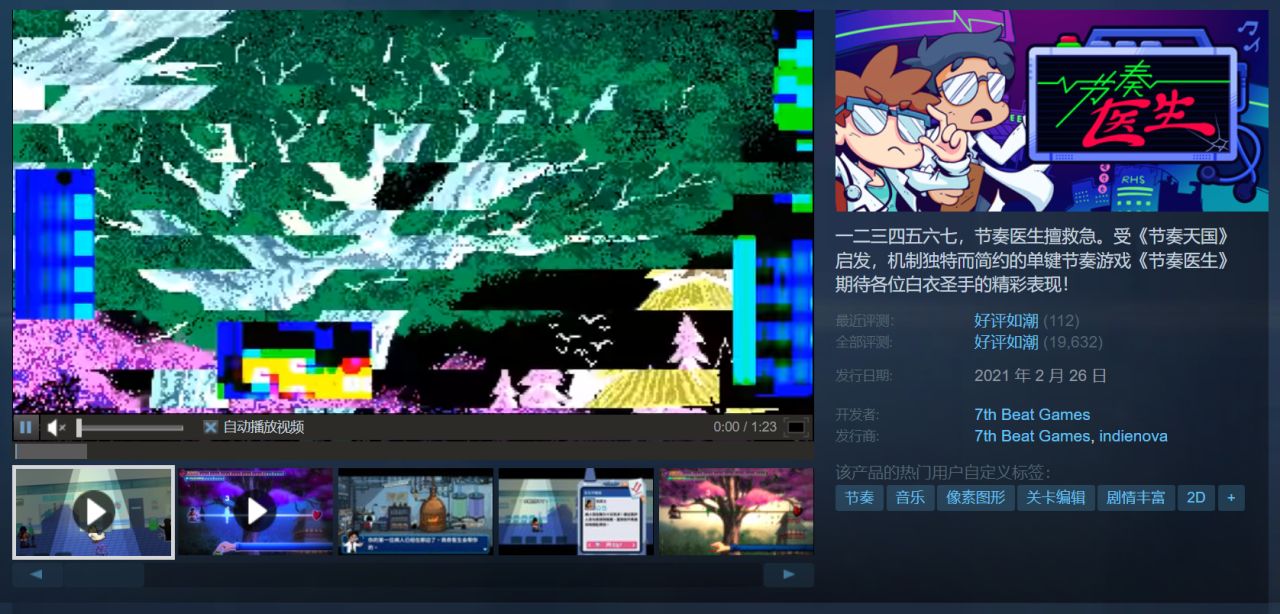The width and height of the screenshot is (1280, 614).
Task: Move the thumbnail strip scrollbar handle
Action: (104, 575)
